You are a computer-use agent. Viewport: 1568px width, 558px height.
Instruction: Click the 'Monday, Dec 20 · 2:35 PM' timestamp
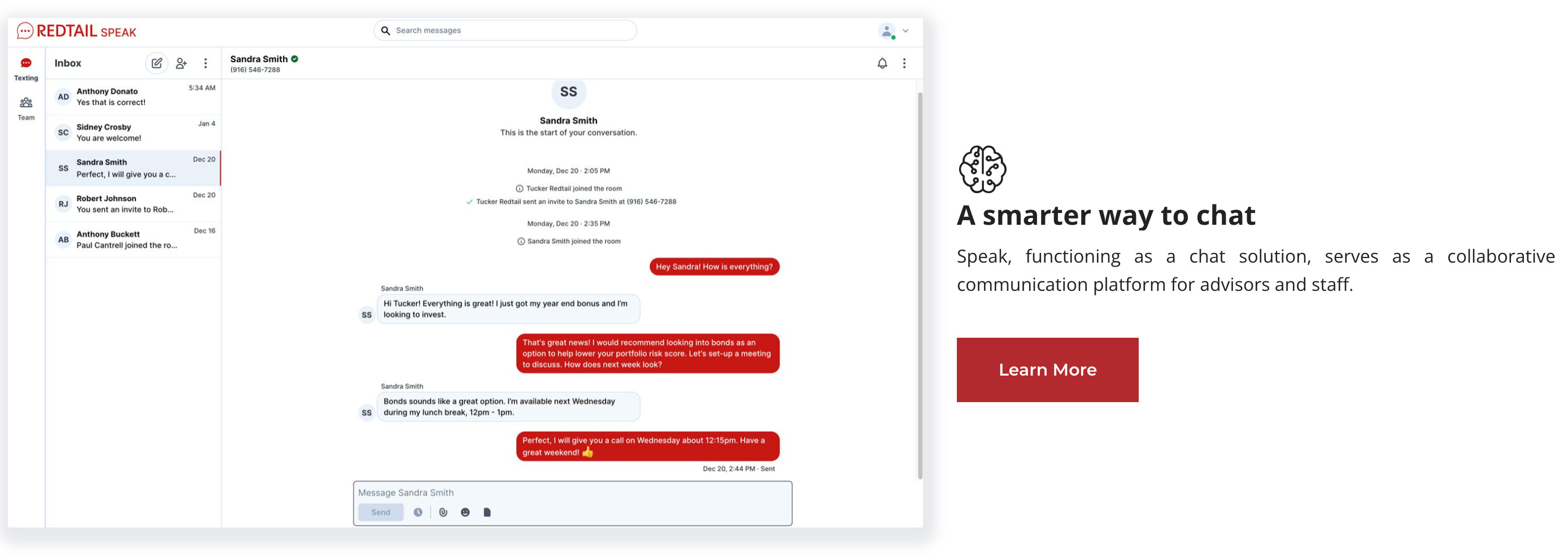click(x=569, y=224)
